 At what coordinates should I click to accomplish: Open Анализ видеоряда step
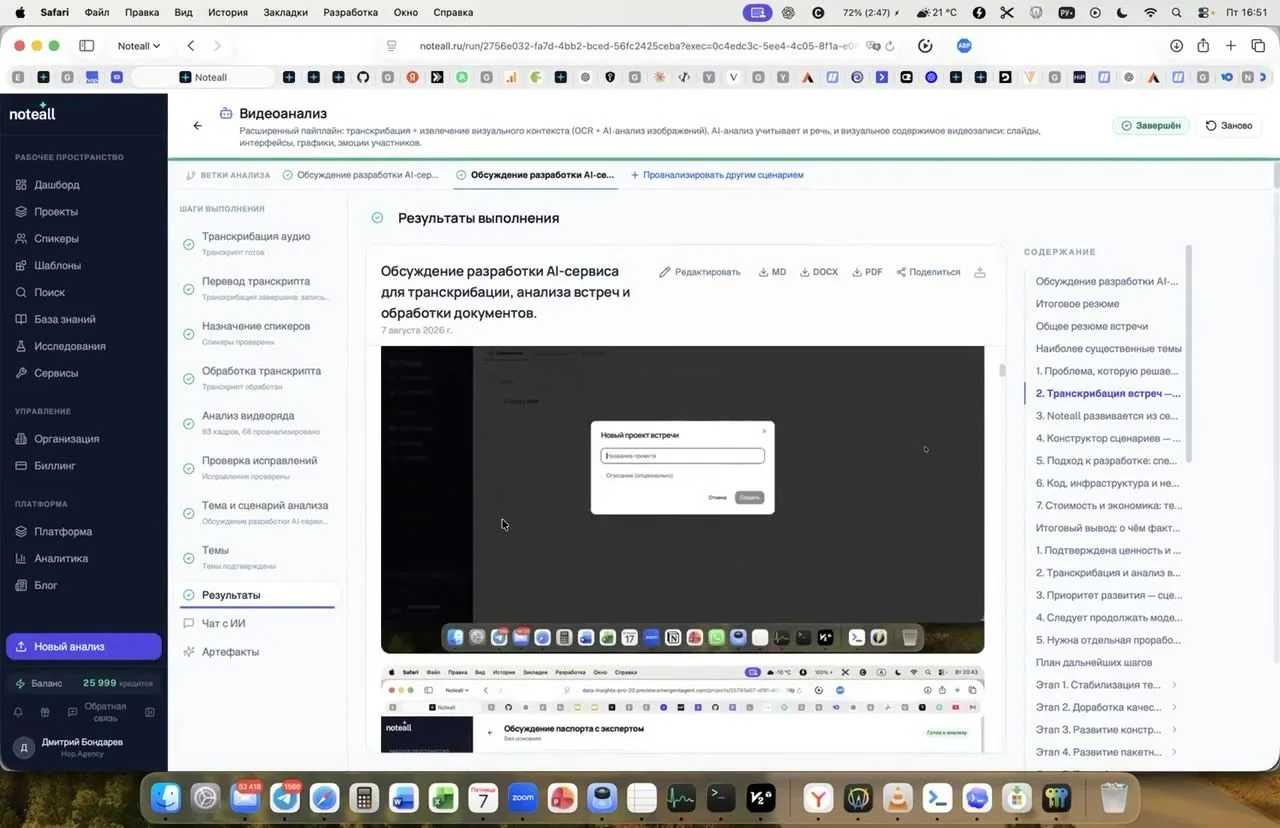click(x=258, y=423)
